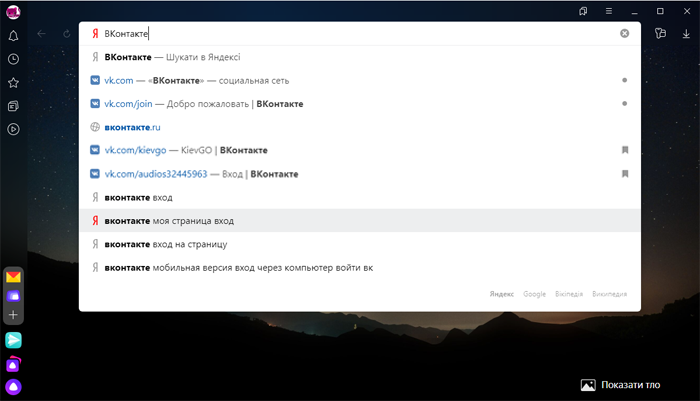Image resolution: width=700 pixels, height=401 pixels.
Task: Click bookmark marker on vk.com/kievgo row
Action: [x=625, y=150]
